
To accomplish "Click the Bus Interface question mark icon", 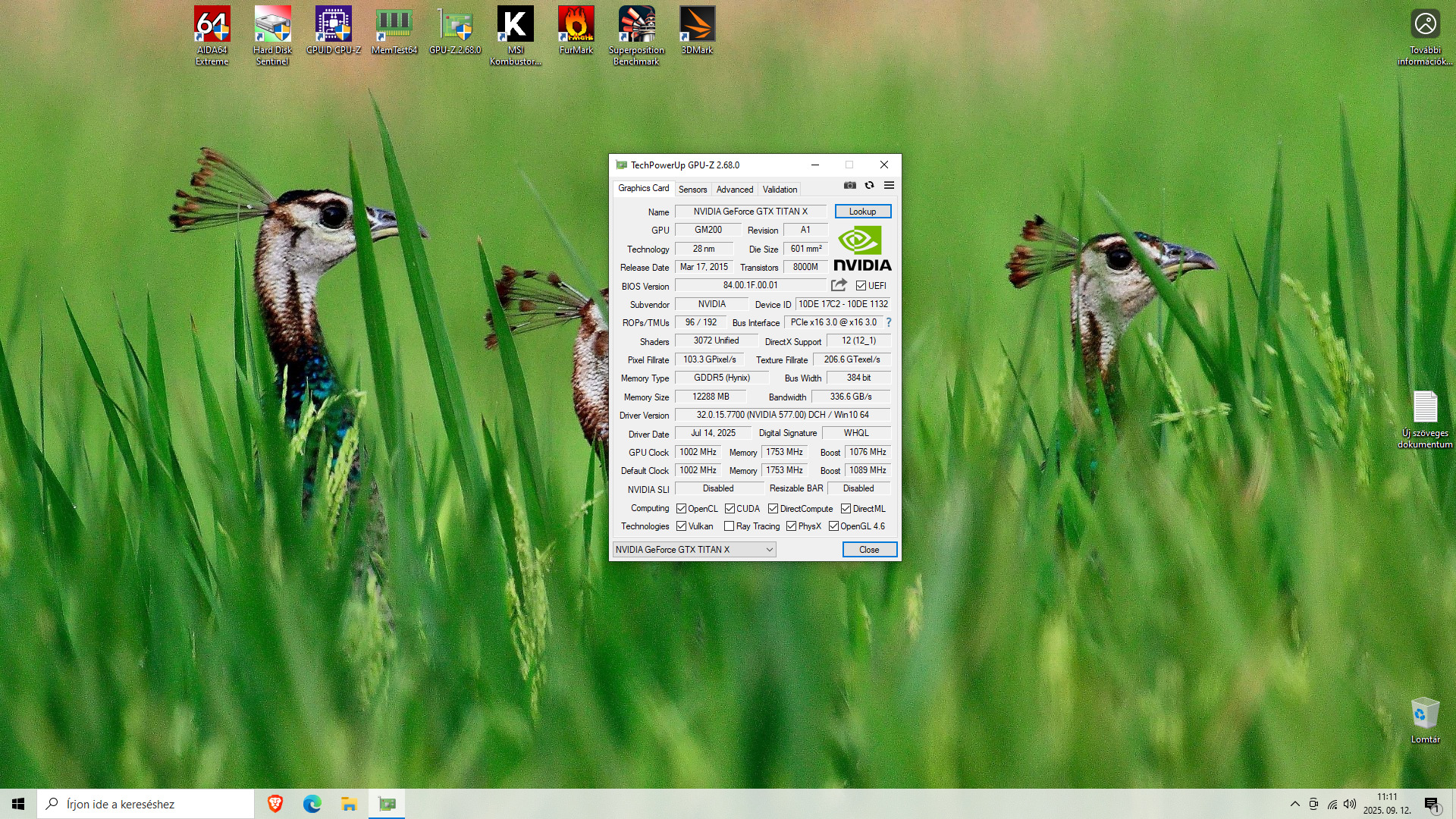I will [889, 322].
